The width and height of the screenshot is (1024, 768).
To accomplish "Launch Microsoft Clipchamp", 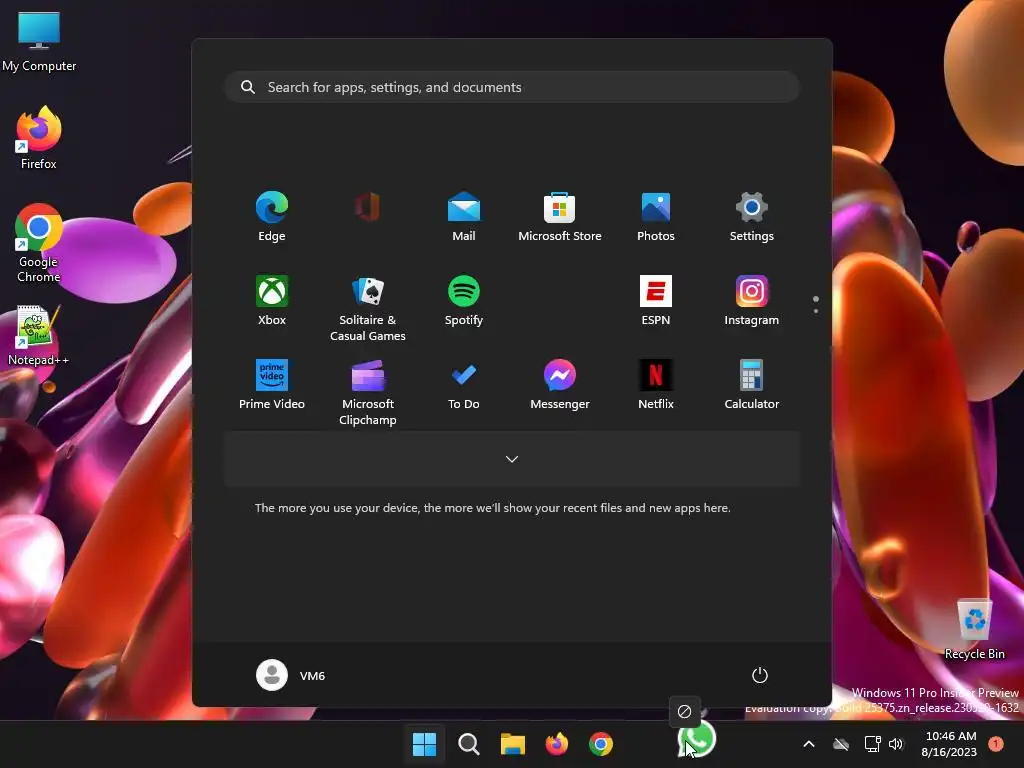I will (x=368, y=392).
